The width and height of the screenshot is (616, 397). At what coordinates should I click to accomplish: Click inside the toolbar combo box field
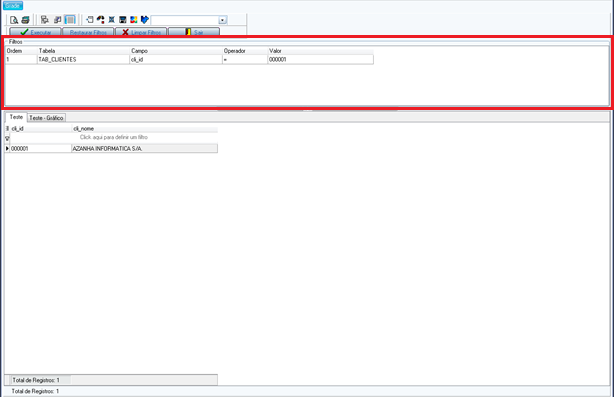tap(185, 20)
